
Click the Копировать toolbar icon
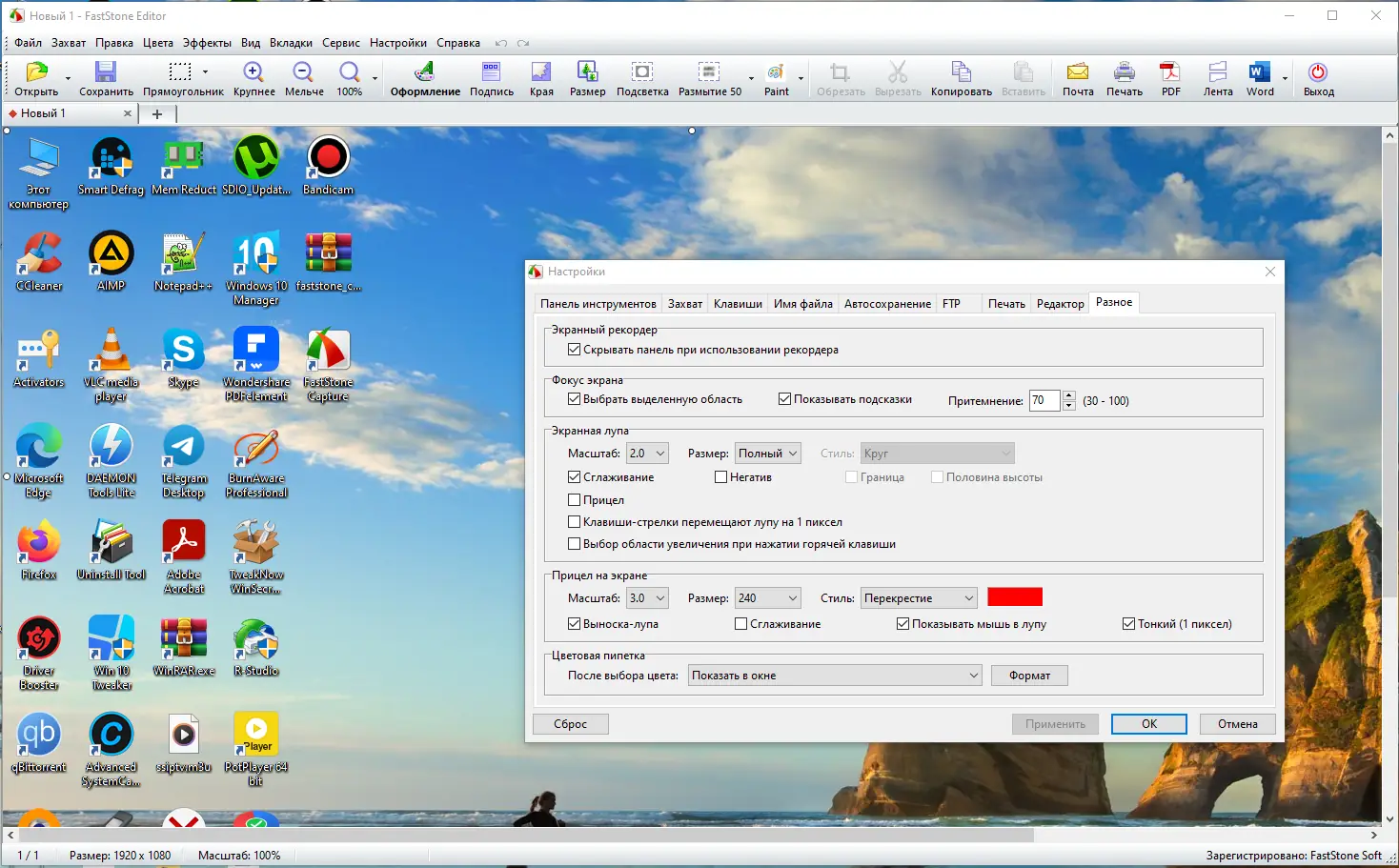962,79
